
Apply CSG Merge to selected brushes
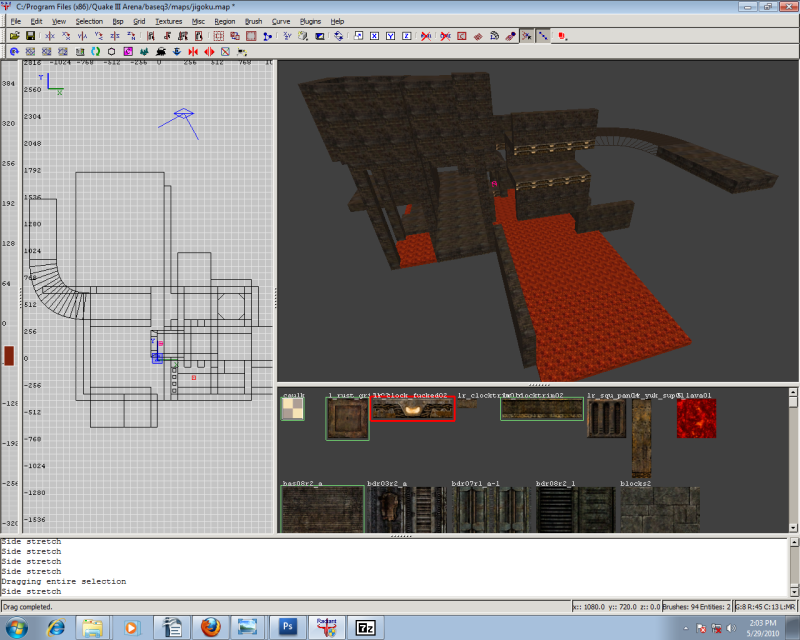click(235, 36)
